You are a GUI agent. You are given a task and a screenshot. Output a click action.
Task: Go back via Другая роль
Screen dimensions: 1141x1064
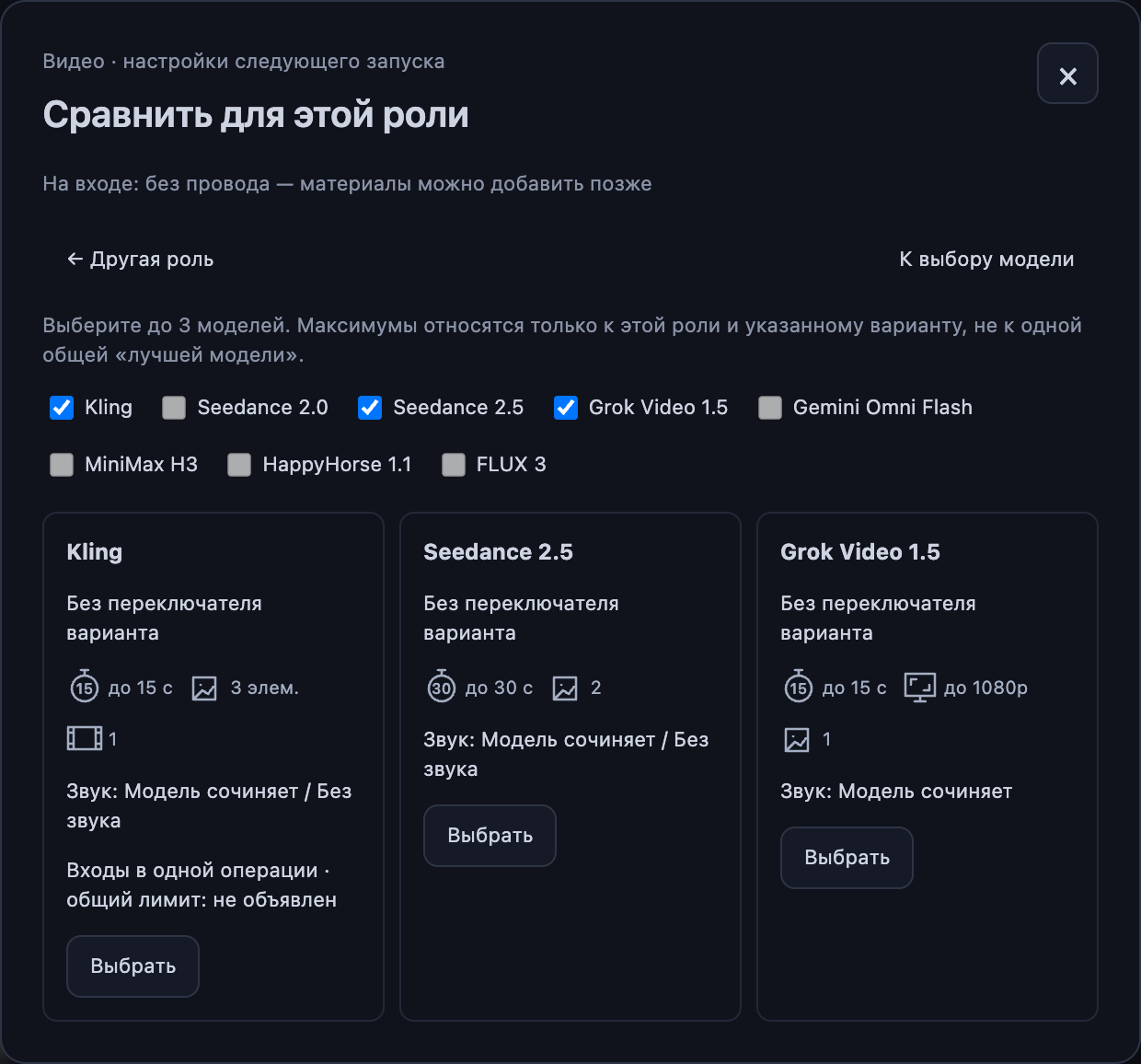click(140, 260)
